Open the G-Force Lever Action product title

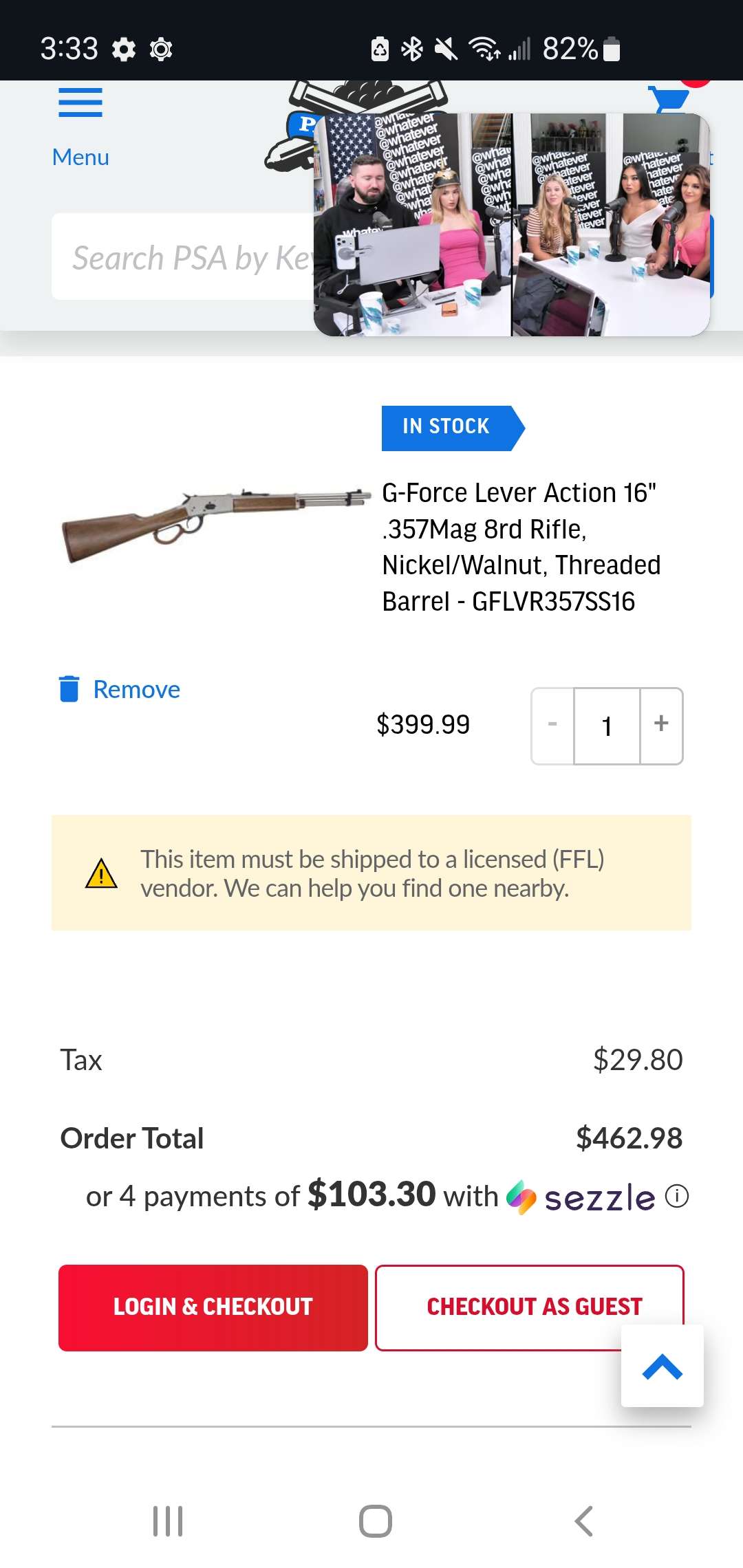(x=521, y=547)
